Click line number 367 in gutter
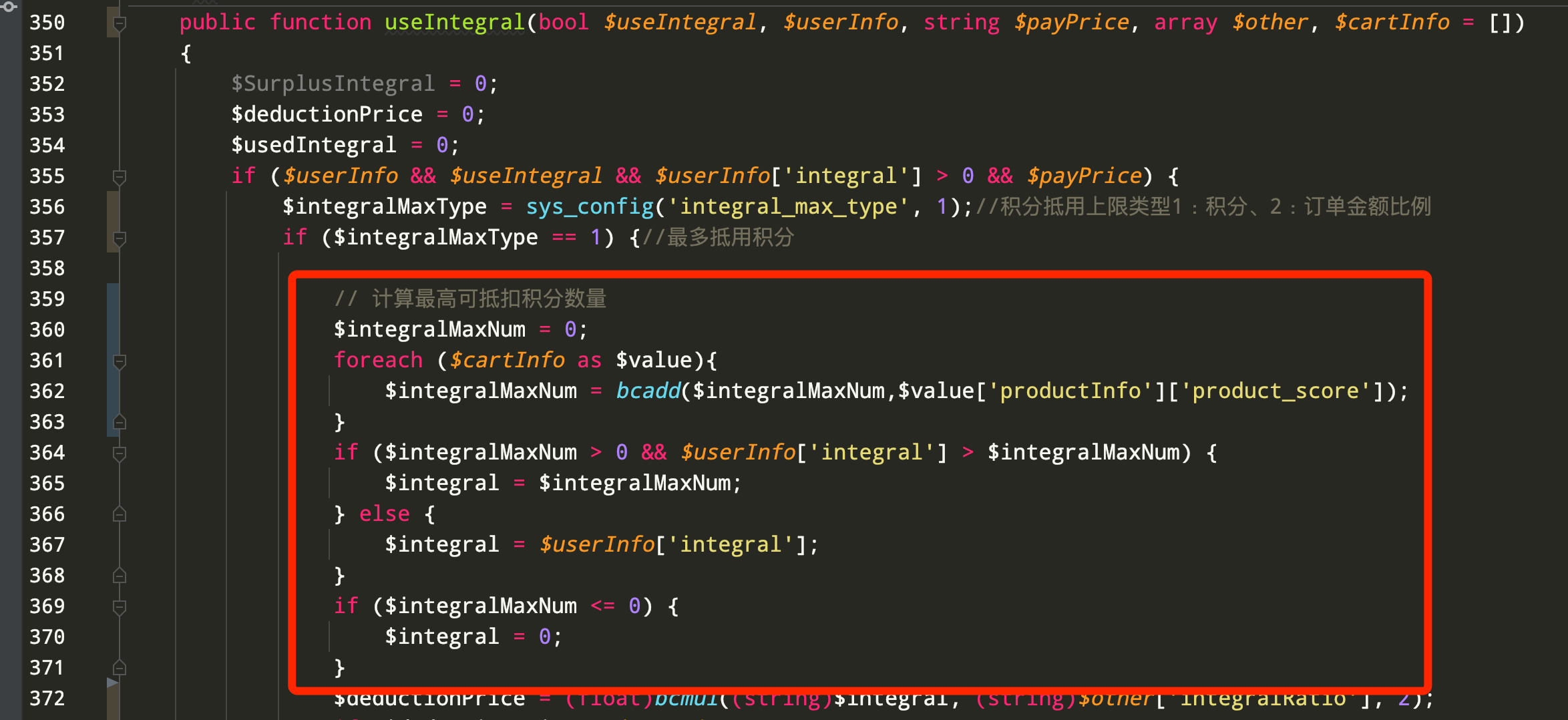The image size is (1568, 720). click(47, 545)
